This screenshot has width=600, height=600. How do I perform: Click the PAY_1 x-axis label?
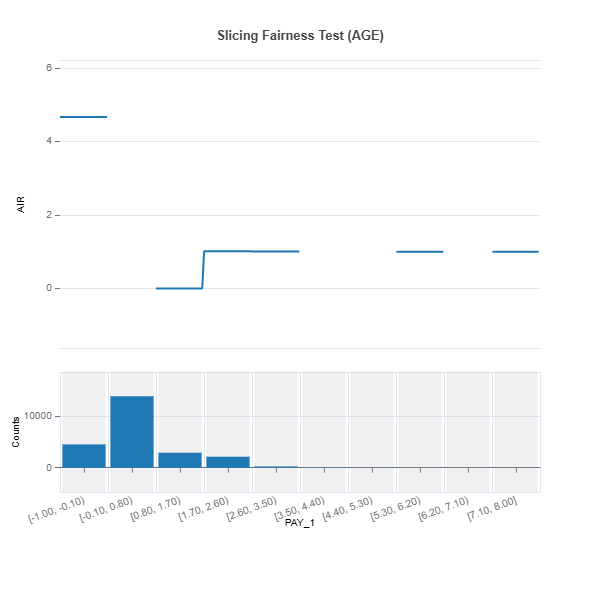300,522
